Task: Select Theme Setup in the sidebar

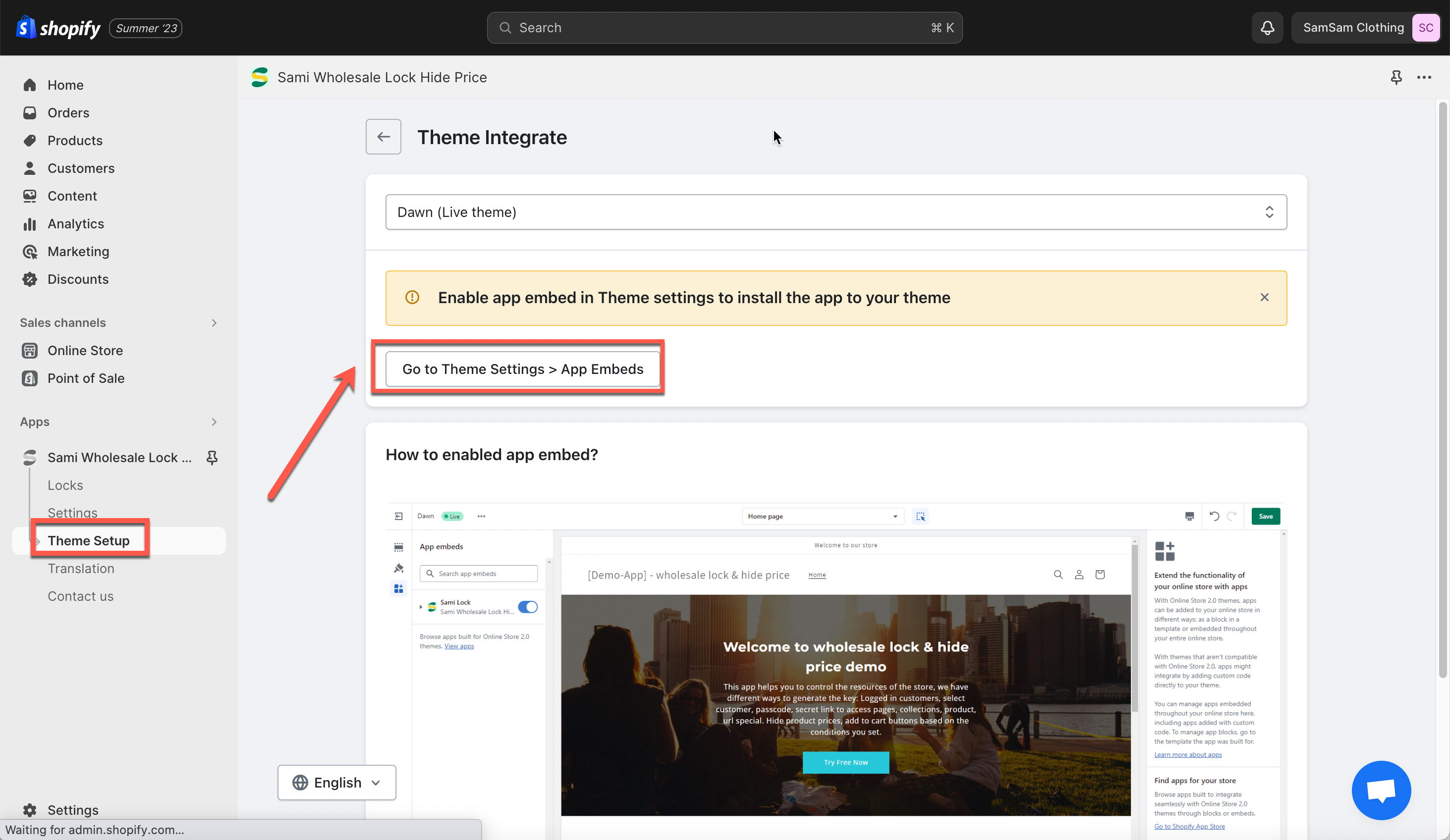Action: [x=89, y=540]
